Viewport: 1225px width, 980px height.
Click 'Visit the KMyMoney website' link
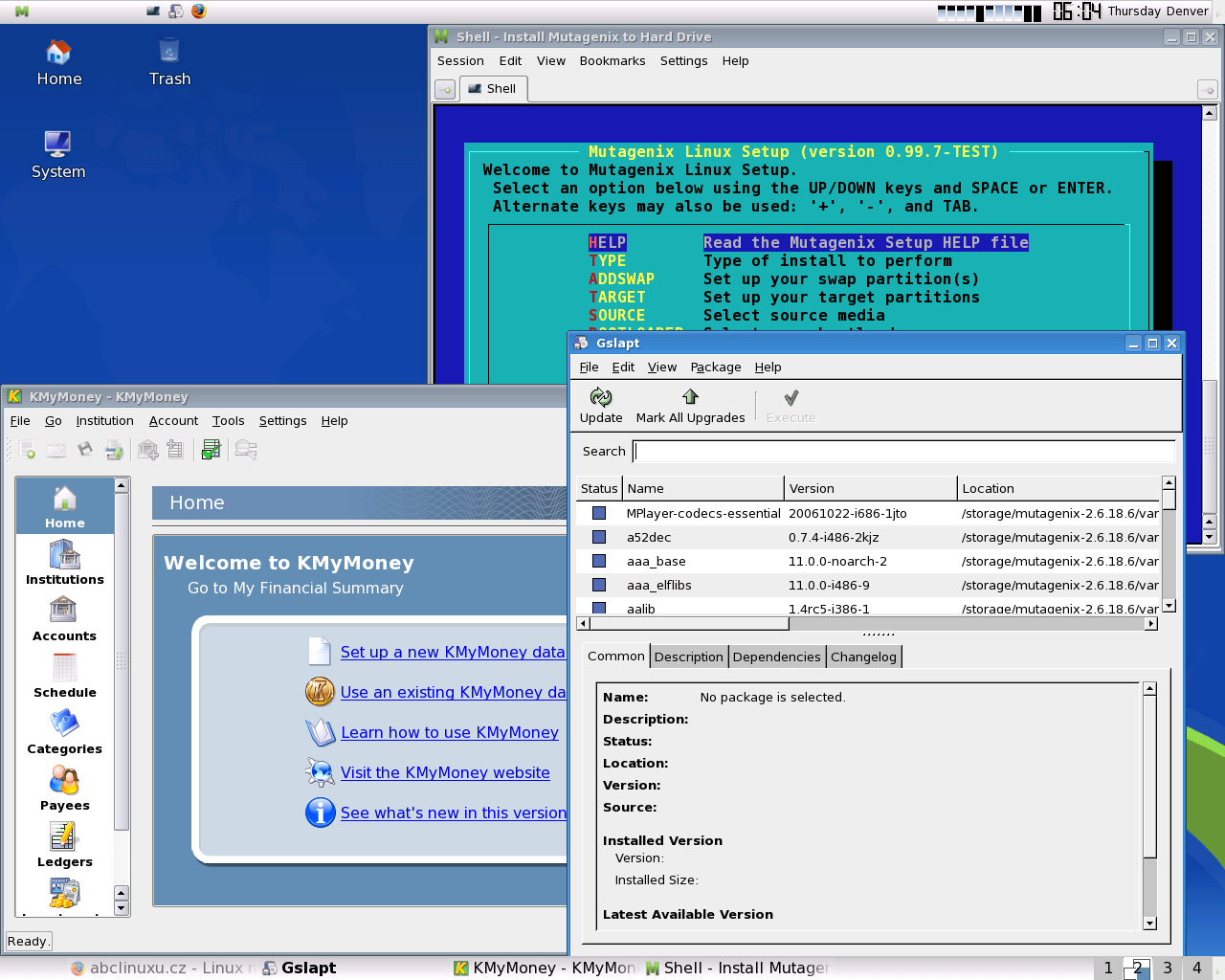coord(445,772)
